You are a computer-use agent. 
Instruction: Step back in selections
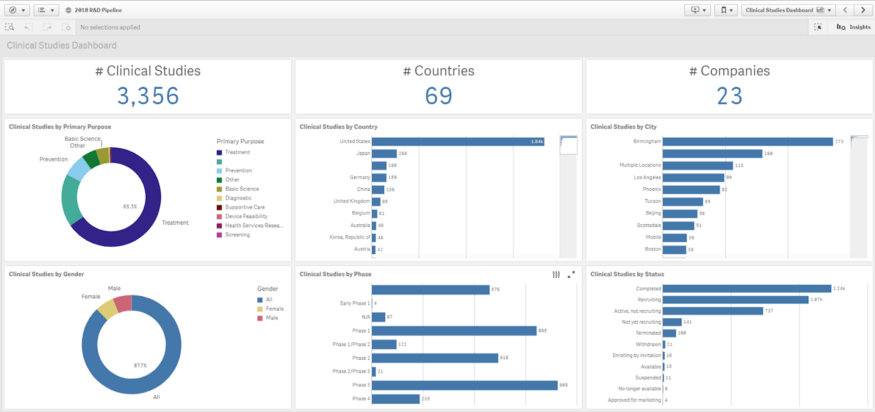click(28, 27)
